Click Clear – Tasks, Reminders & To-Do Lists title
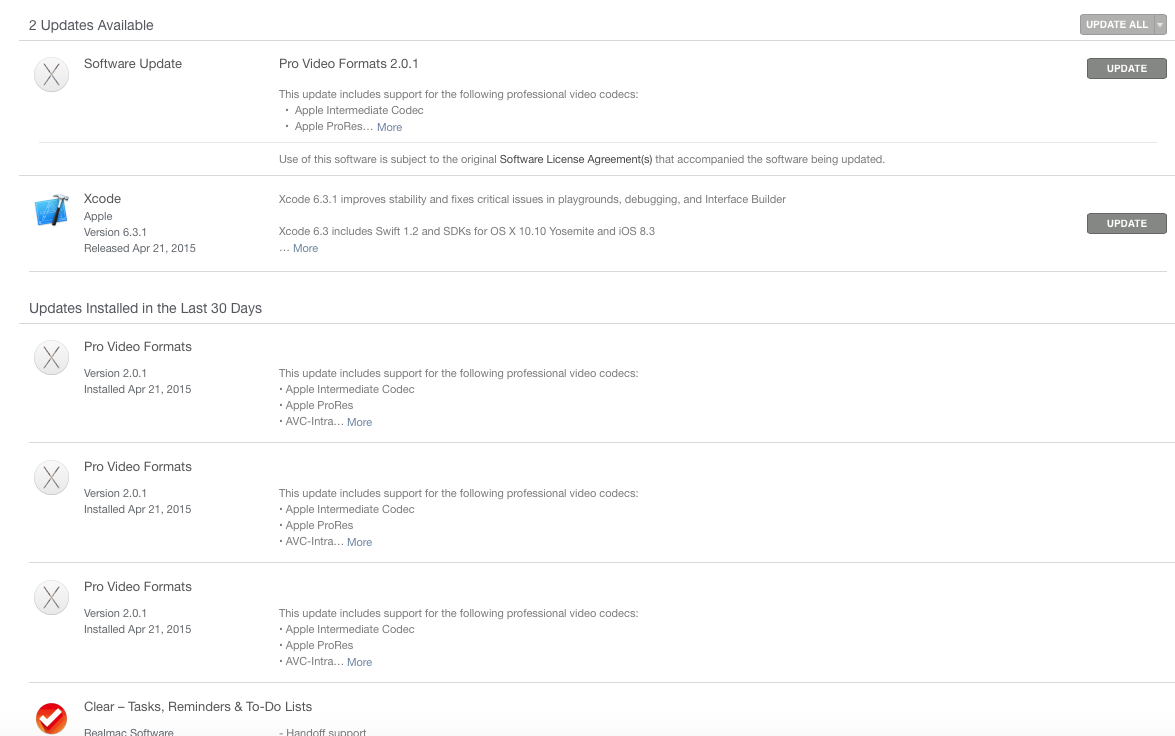This screenshot has width=1175, height=736. [x=198, y=707]
